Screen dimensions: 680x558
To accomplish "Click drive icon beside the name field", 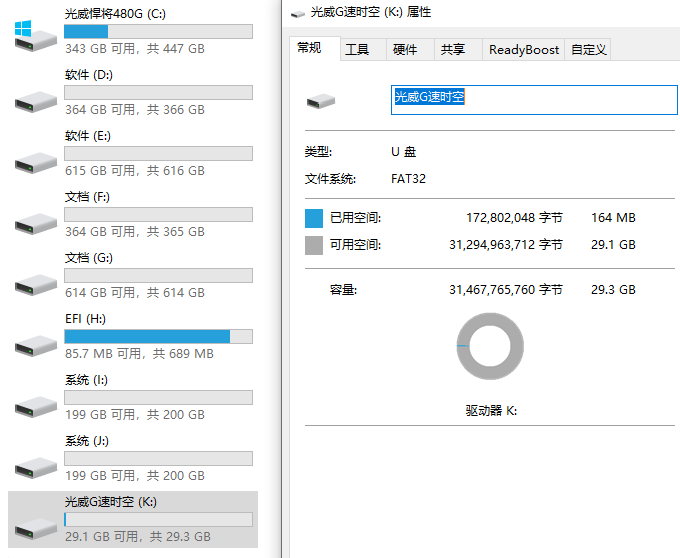I will tap(321, 101).
